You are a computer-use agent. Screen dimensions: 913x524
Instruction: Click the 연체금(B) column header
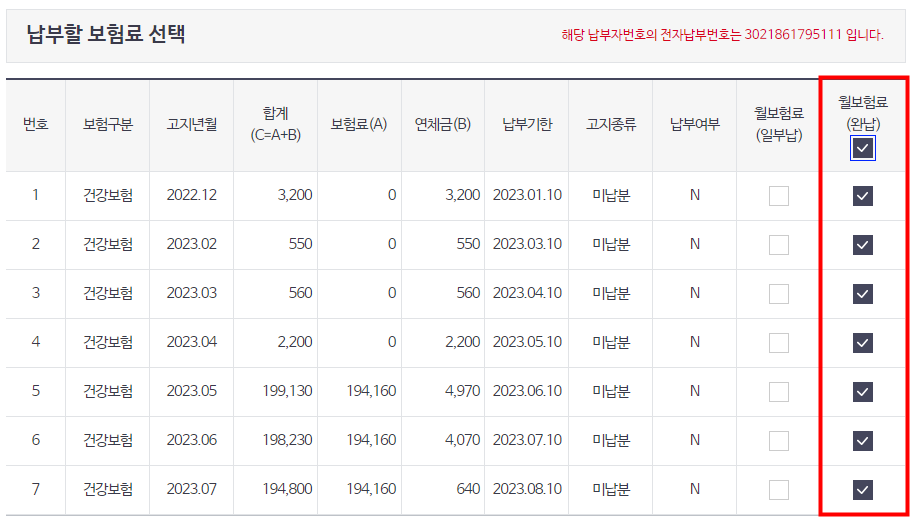[x=443, y=124]
